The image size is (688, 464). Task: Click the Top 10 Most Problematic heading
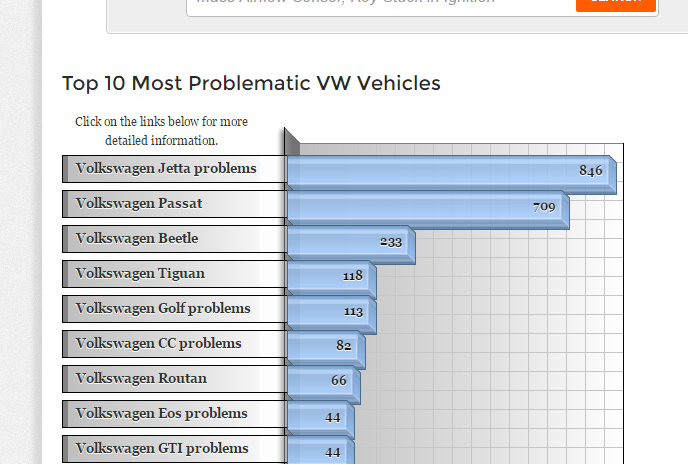[x=251, y=83]
